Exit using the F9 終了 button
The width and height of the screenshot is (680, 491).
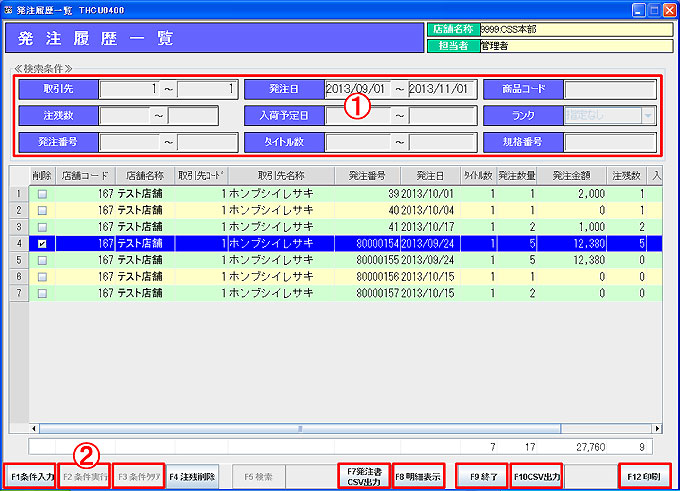click(481, 476)
